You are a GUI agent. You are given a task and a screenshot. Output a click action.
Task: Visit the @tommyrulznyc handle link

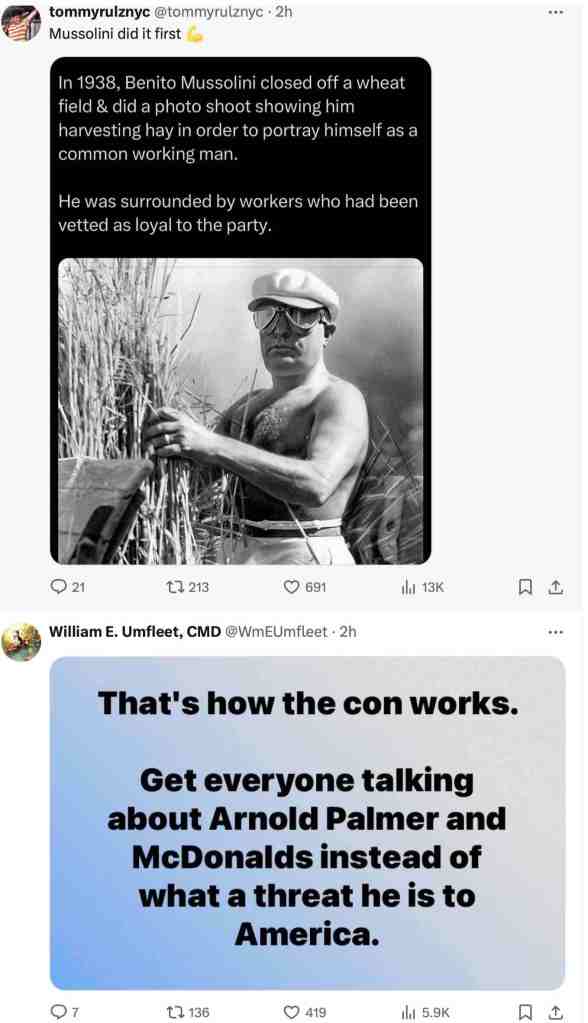[208, 12]
